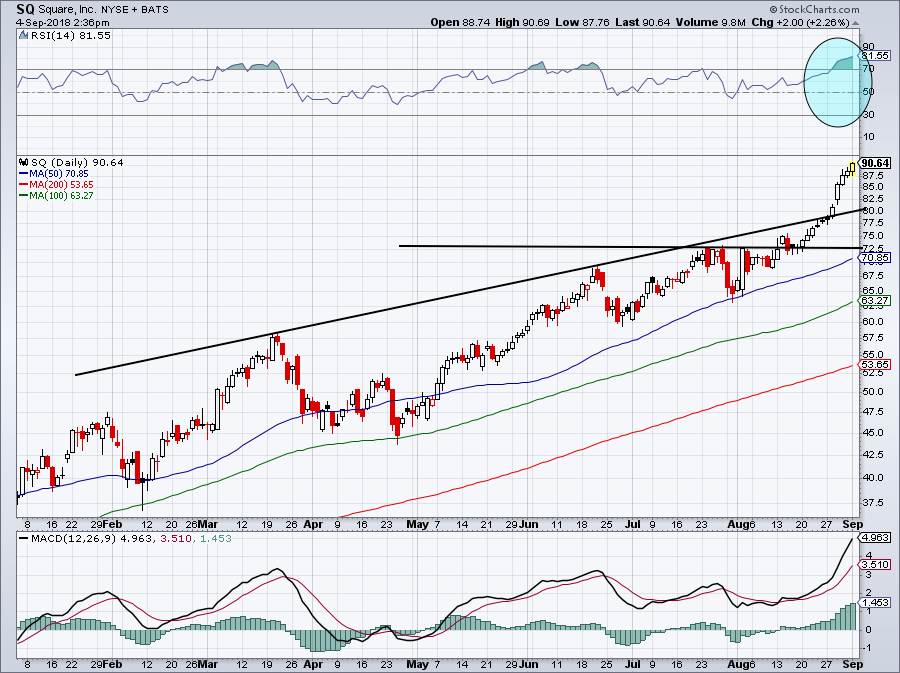
Task: Click the 50.0 price axis label
Action: tap(872, 392)
